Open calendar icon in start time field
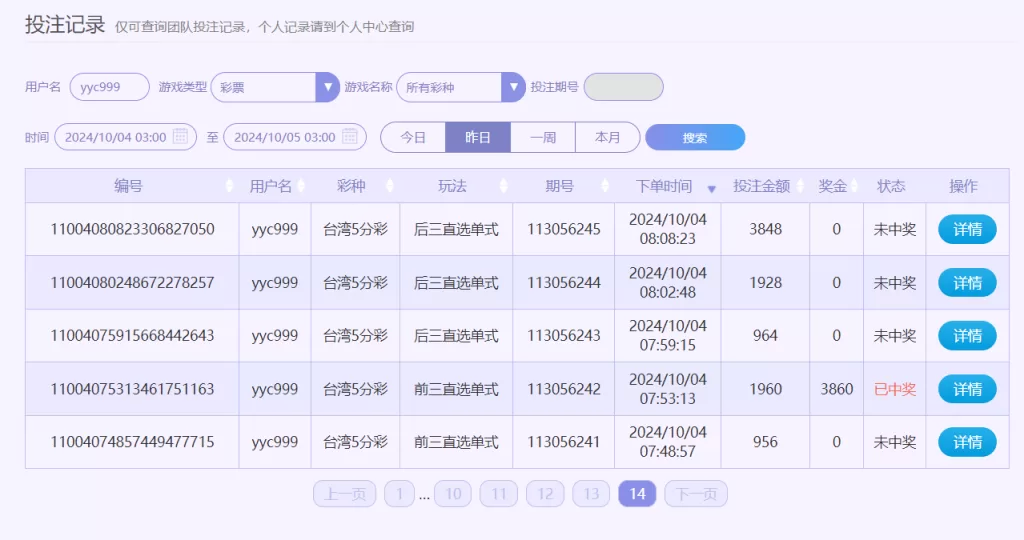Viewport: 1024px width, 540px height. tap(181, 136)
